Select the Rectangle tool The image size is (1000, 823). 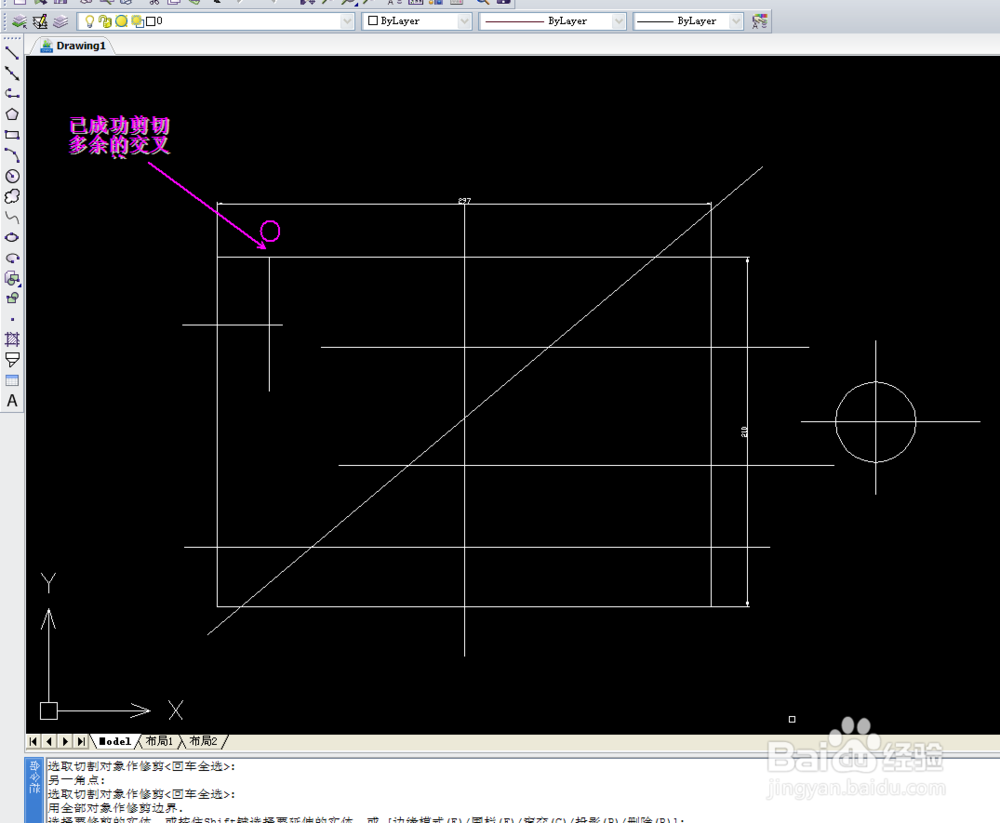click(11, 135)
